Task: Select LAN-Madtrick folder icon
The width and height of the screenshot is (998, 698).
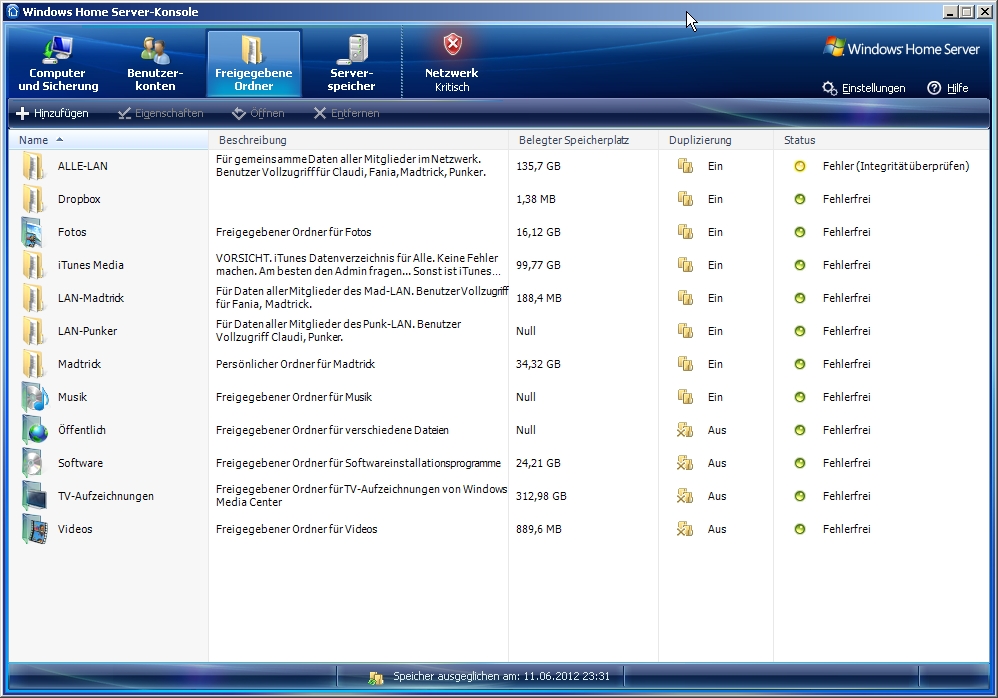Action: click(33, 298)
